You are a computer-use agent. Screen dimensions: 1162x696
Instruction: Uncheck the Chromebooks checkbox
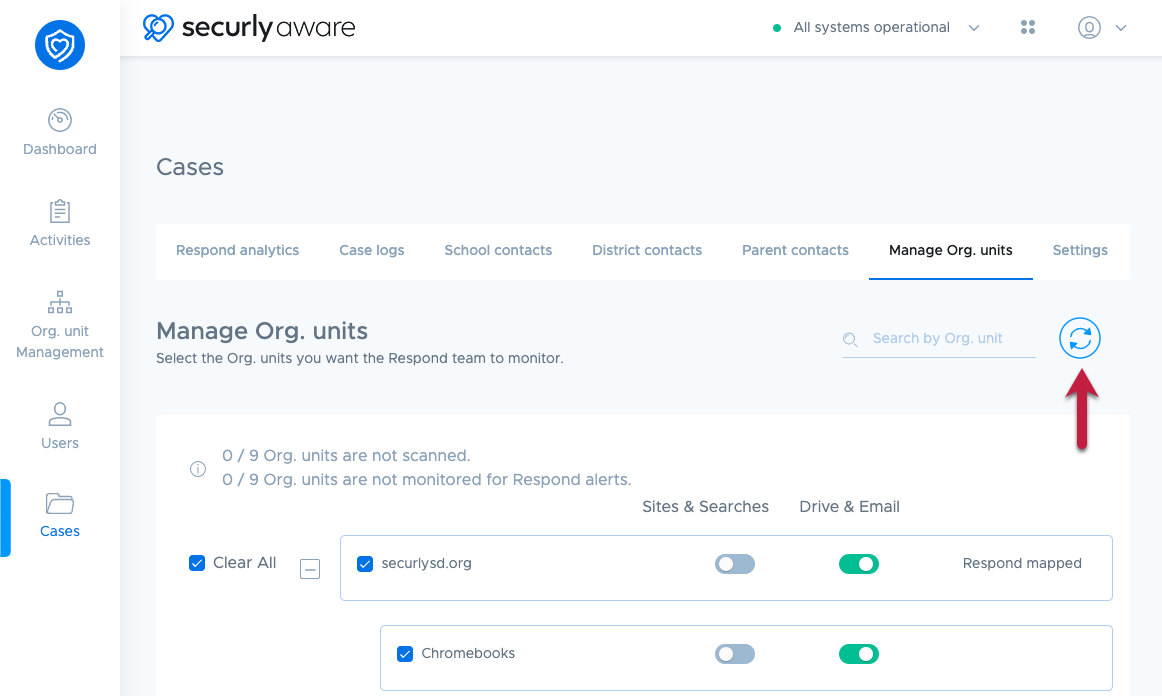(x=405, y=654)
